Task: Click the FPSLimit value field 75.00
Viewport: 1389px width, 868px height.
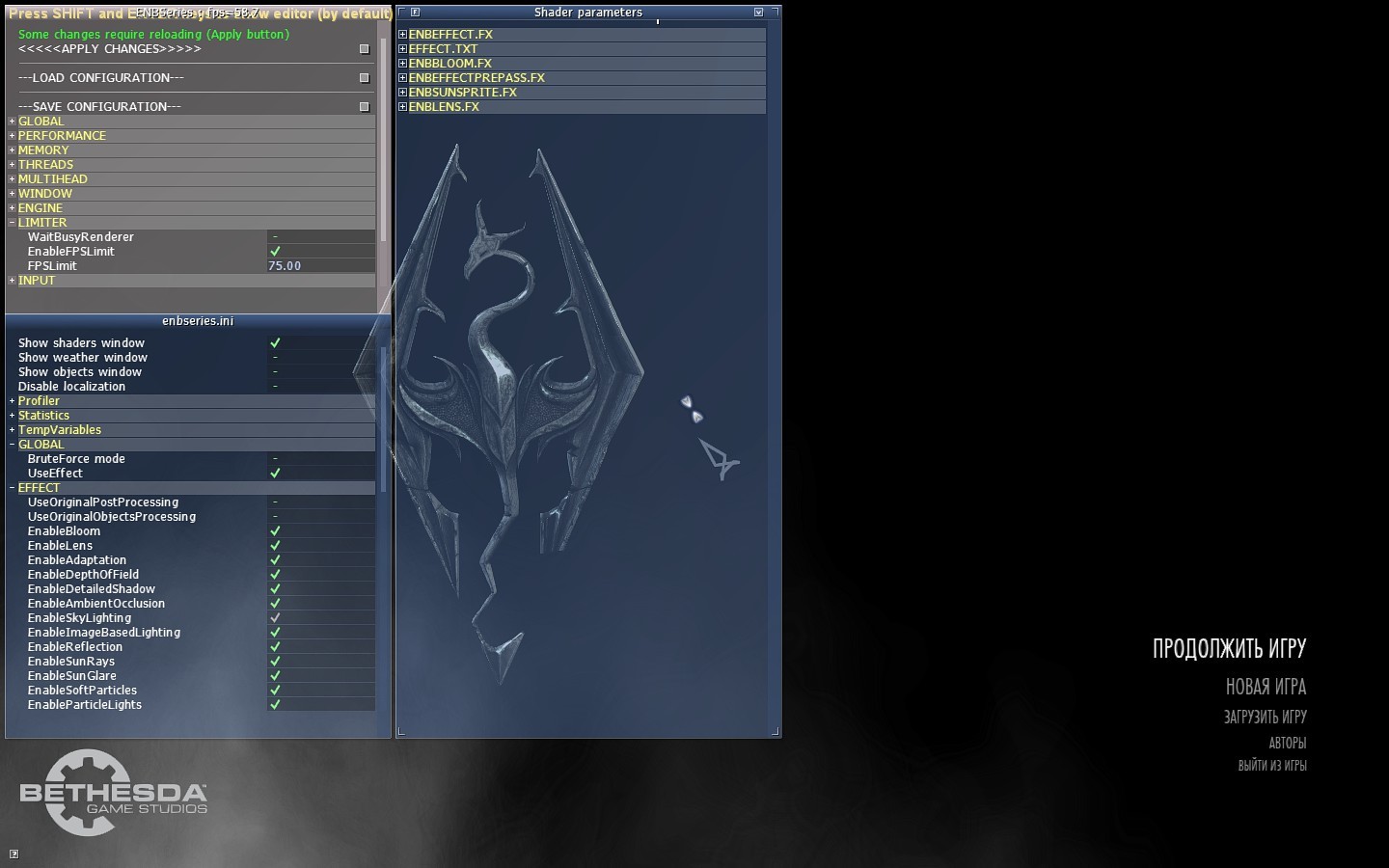Action: click(x=321, y=266)
